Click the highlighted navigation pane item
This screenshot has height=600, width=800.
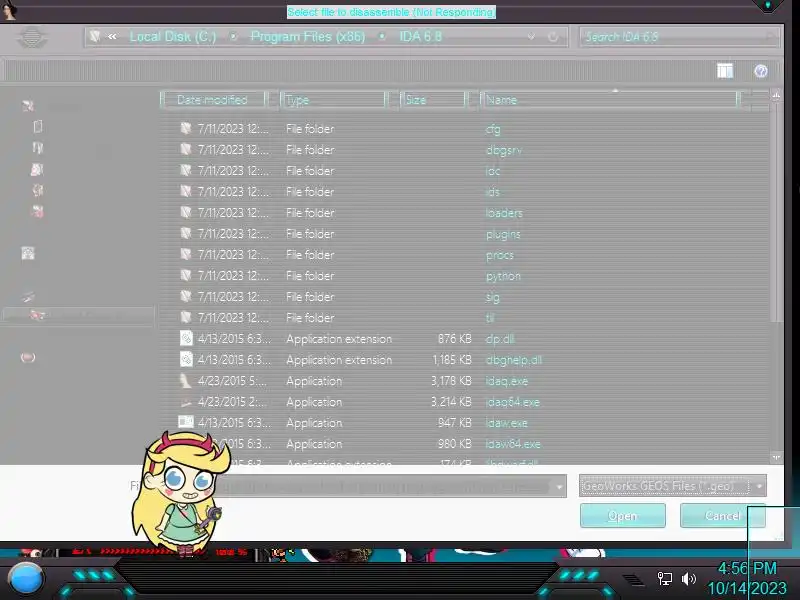(78, 315)
